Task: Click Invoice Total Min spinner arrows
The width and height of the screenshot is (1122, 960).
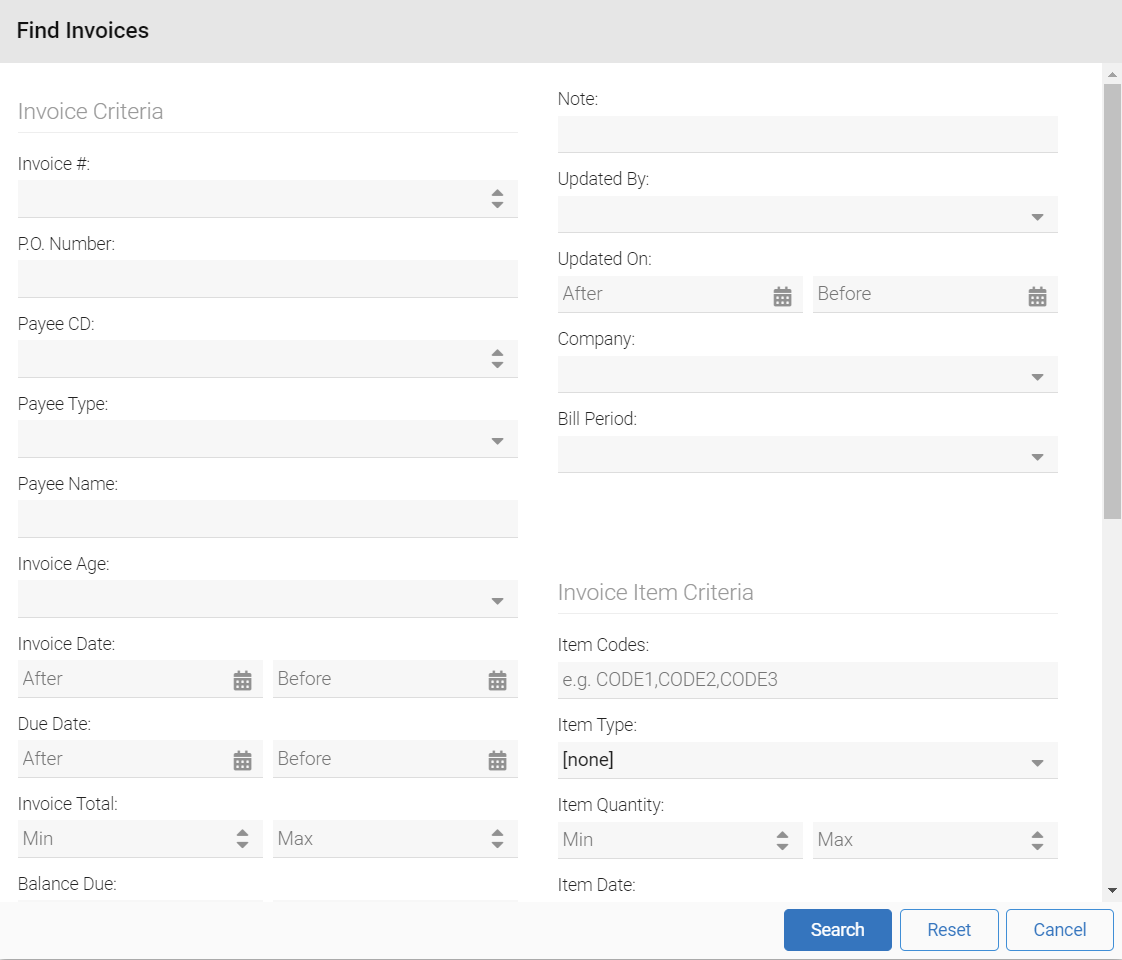Action: pyautogui.click(x=243, y=839)
